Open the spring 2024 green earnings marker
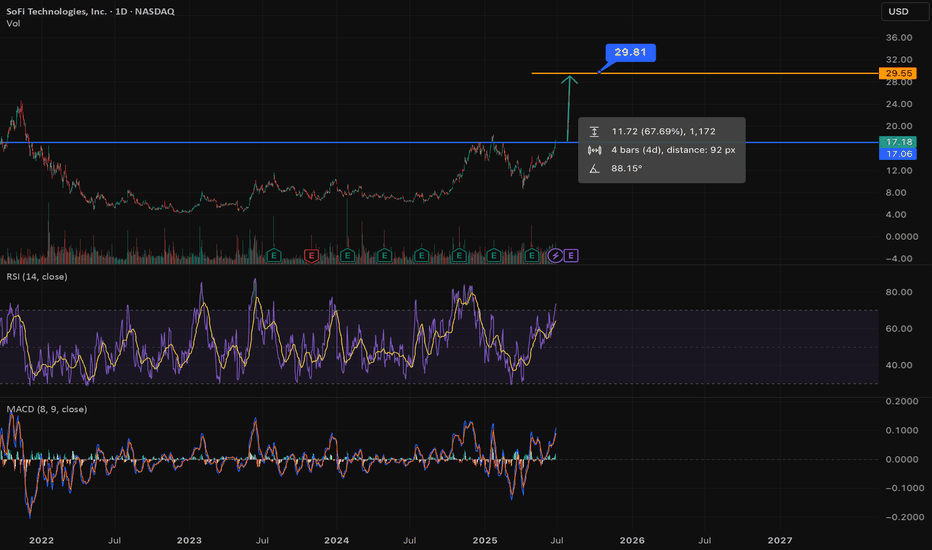The image size is (932, 550). pyautogui.click(x=385, y=256)
